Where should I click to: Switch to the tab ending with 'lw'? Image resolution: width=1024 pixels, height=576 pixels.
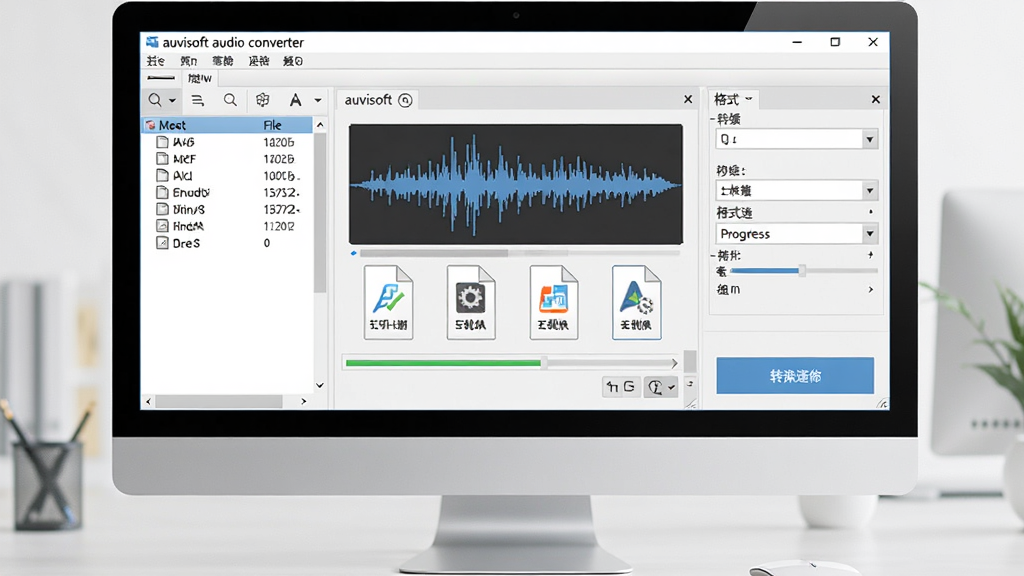[x=200, y=78]
